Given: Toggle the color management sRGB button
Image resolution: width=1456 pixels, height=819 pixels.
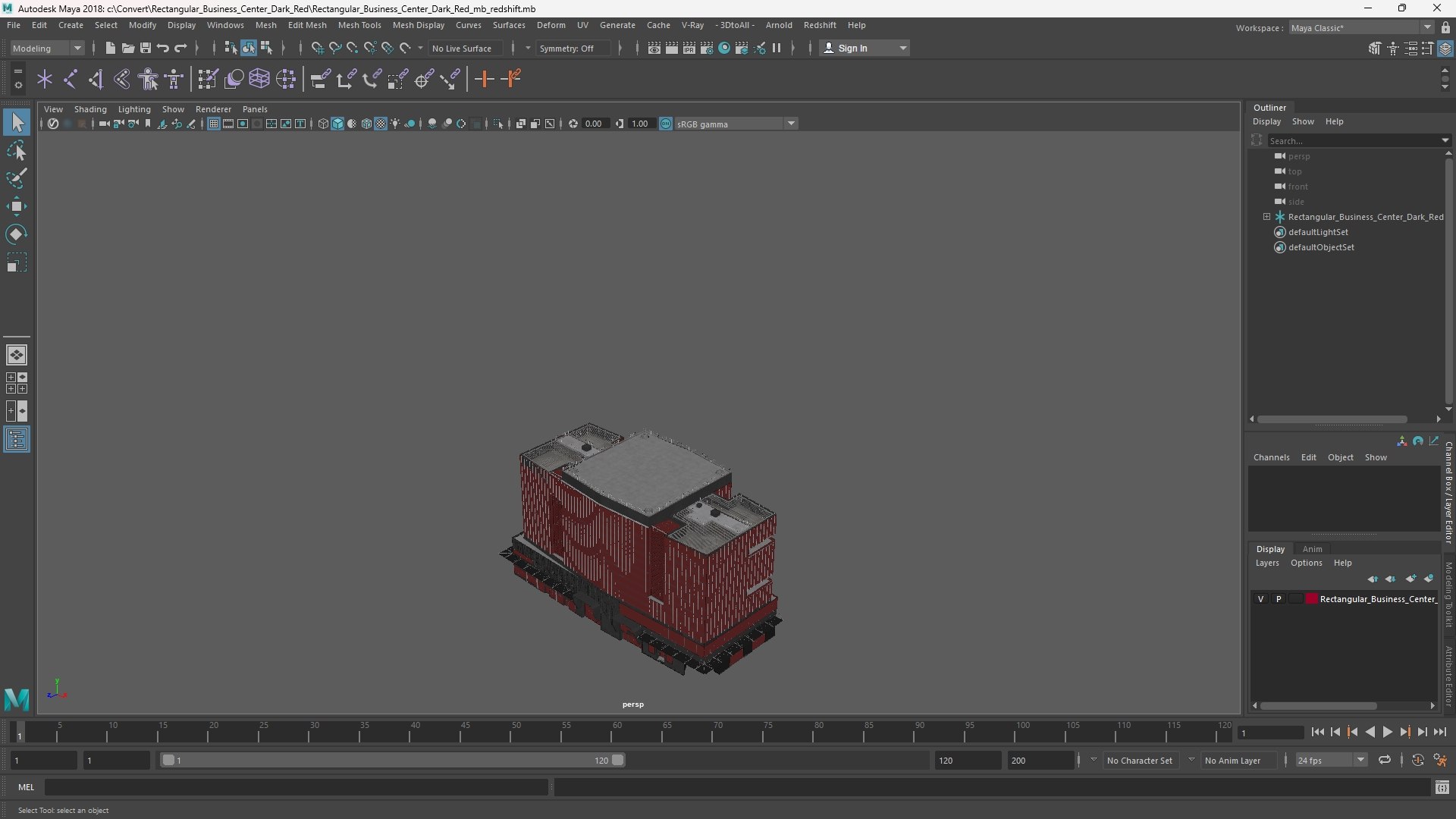Looking at the screenshot, I should click(x=666, y=124).
